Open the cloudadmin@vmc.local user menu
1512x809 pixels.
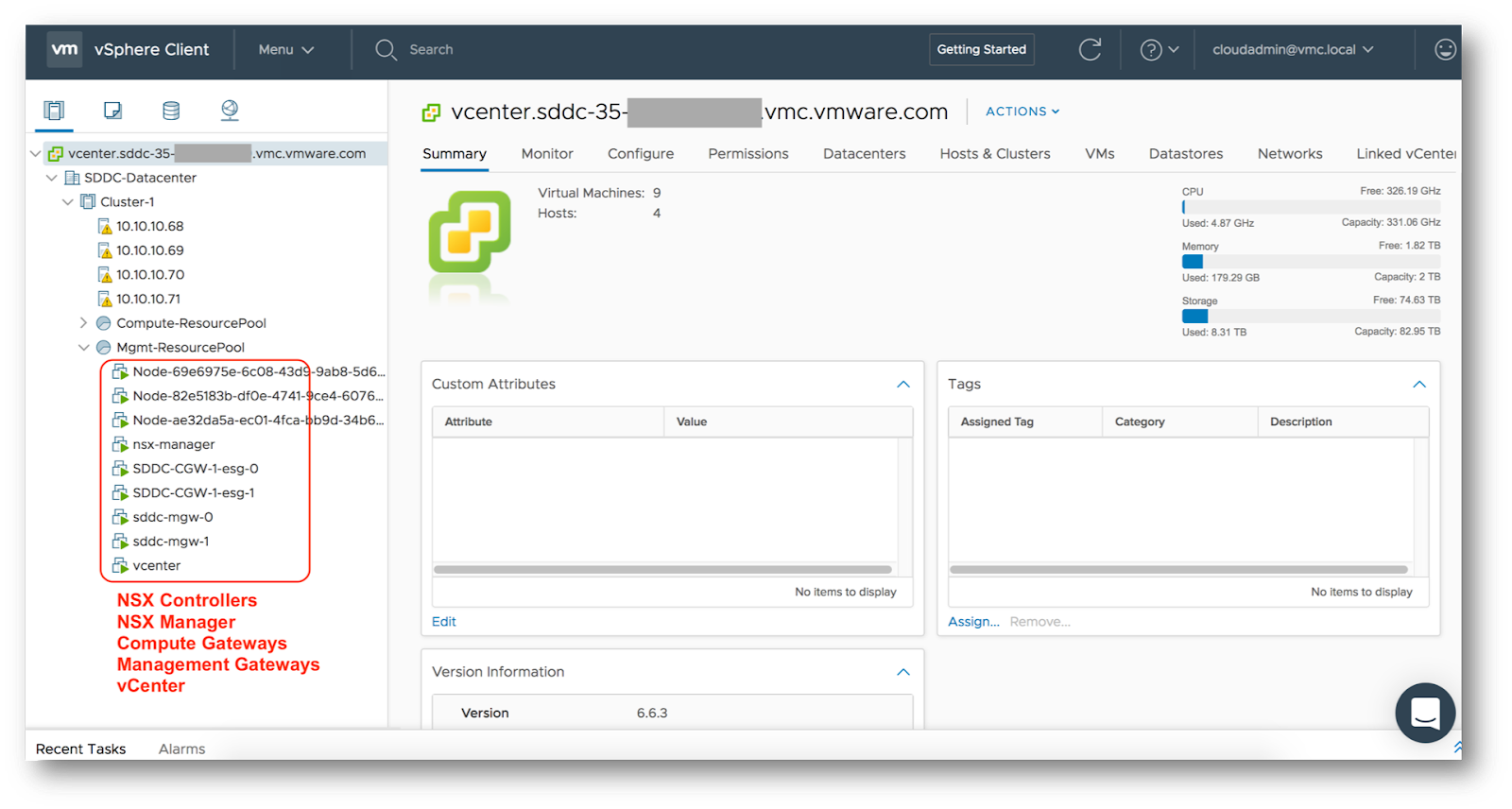coord(1293,49)
